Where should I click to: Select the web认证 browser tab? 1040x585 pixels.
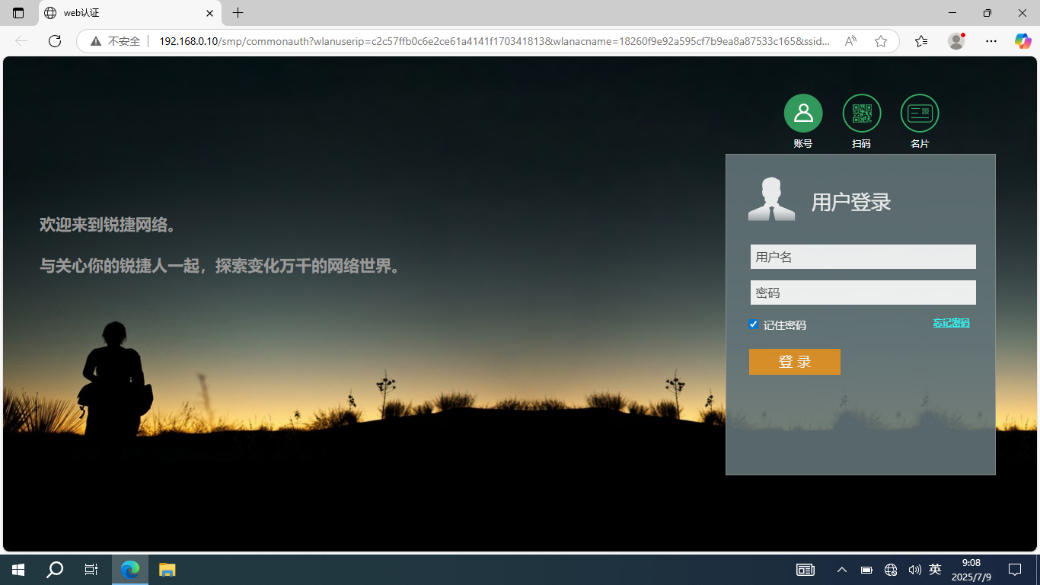click(120, 13)
